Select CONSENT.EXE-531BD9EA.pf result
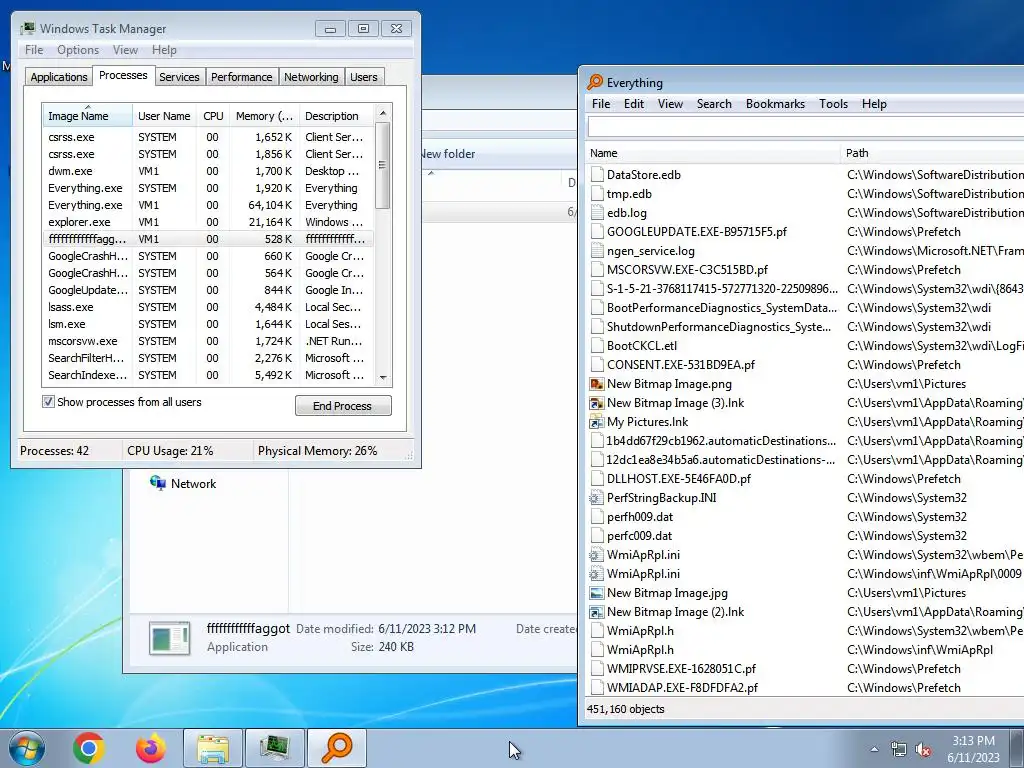The width and height of the screenshot is (1024, 768). [x=805, y=365]
